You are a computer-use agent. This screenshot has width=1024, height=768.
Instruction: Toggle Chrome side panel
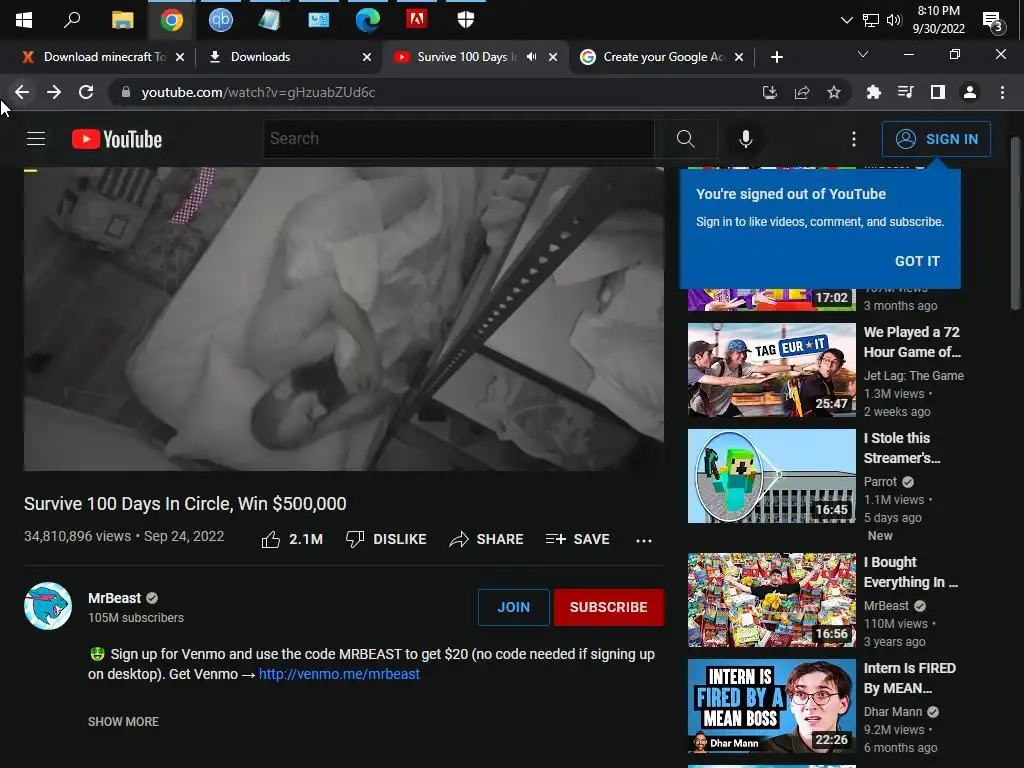click(x=938, y=92)
